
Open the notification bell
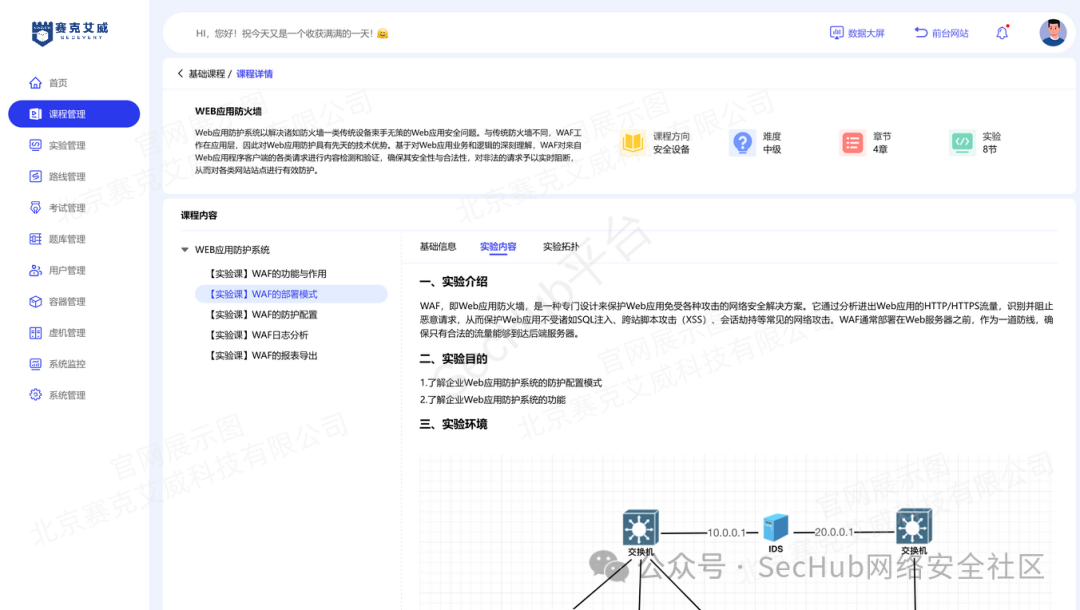[x=1002, y=32]
